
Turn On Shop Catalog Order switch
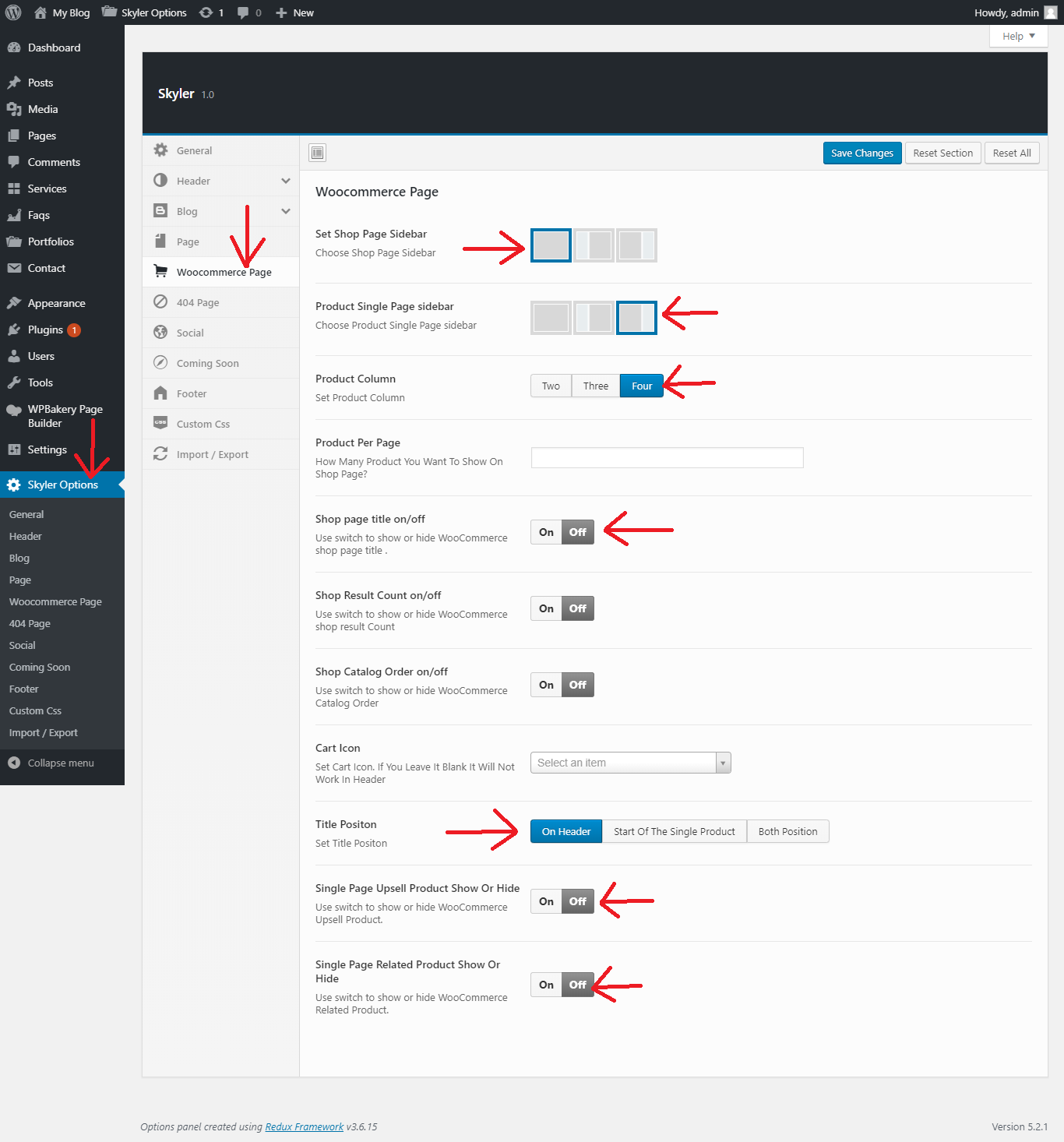click(x=546, y=685)
